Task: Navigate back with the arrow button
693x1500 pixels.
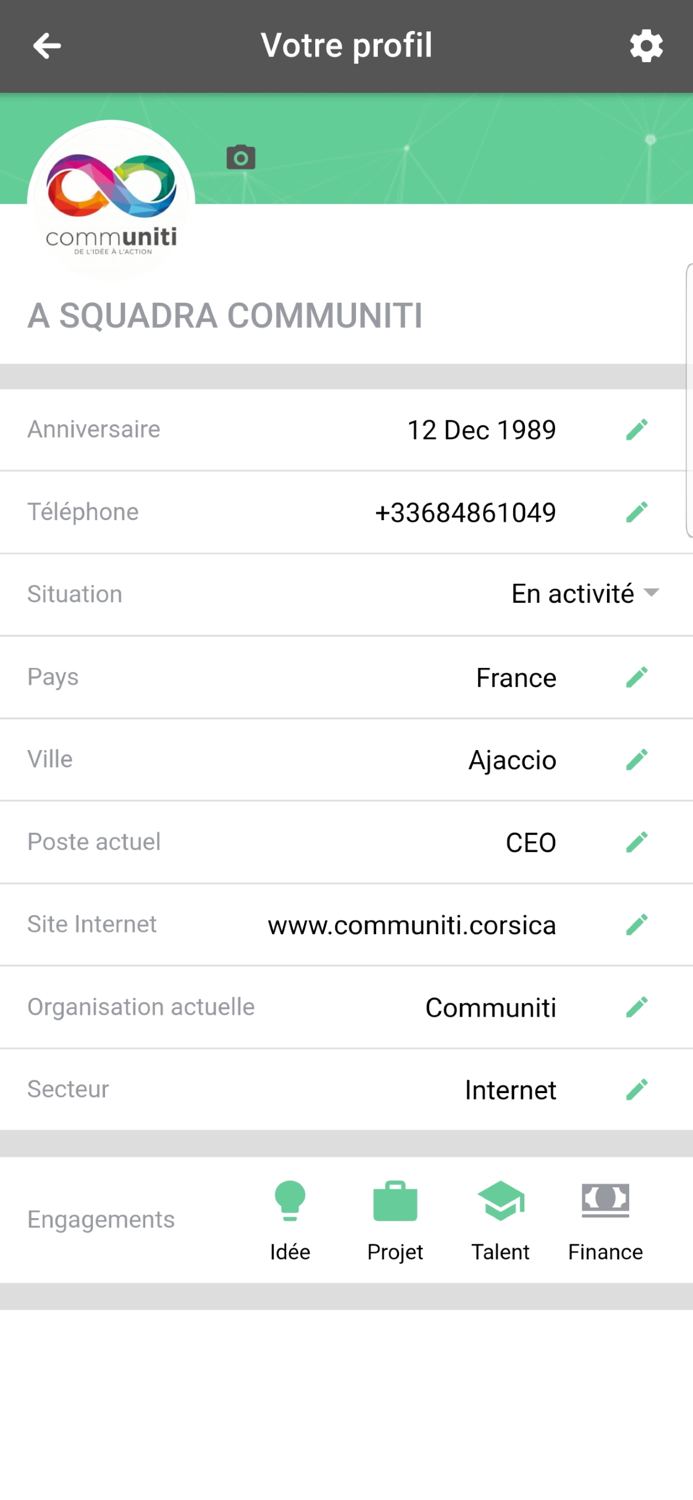Action: coord(47,45)
